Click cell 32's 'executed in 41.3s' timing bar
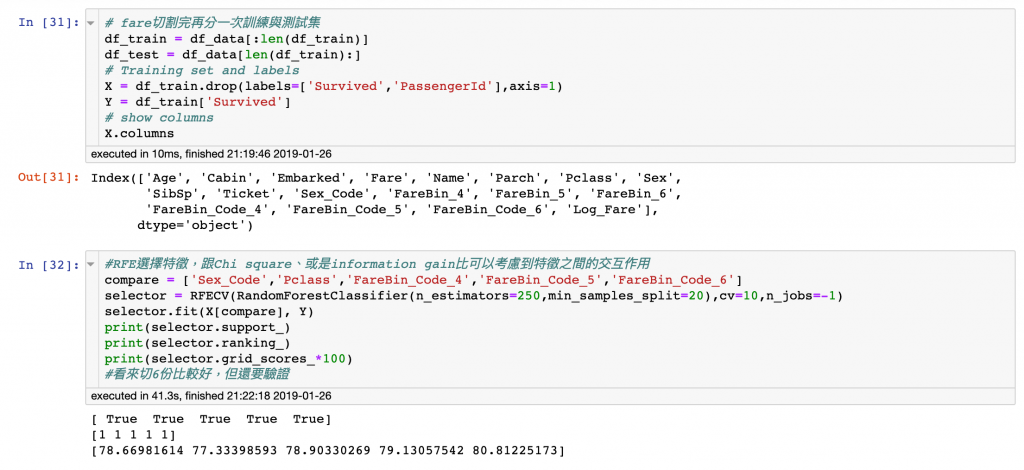Image resolution: width=1024 pixels, height=470 pixels. (x=550, y=396)
